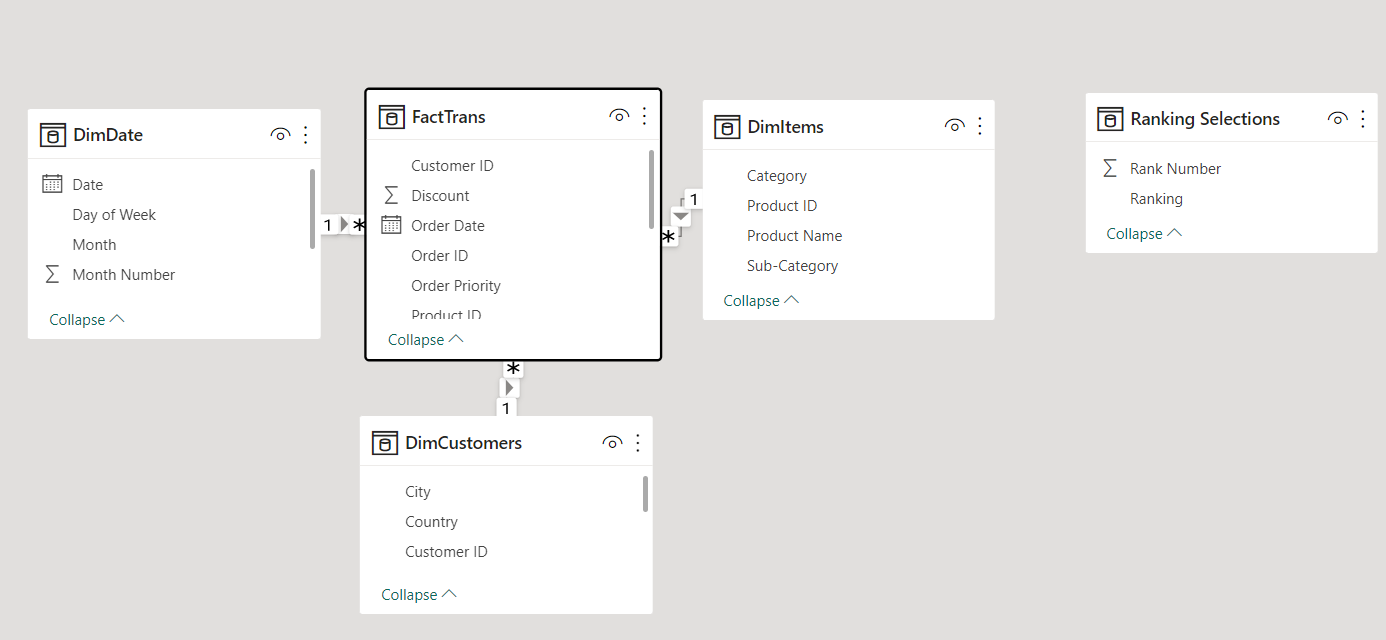Click the sigma icon beside Rank Number

click(x=1109, y=168)
